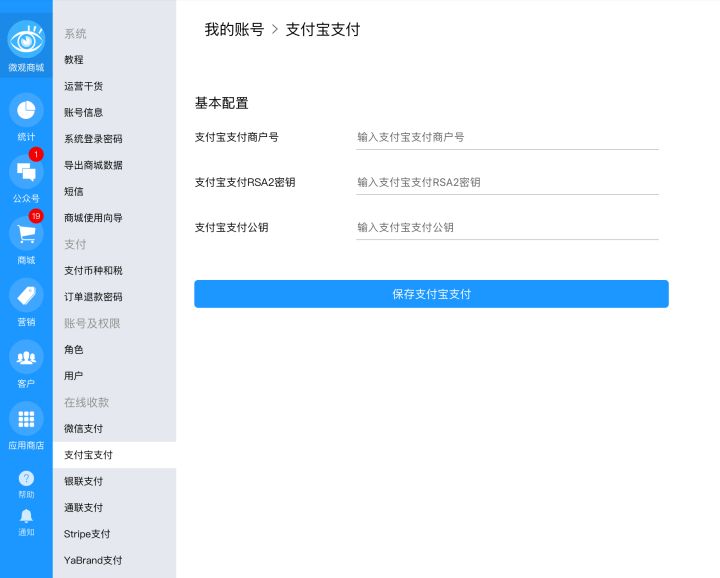Click the 微观商城 label text
Viewport: 720px width, 578px height.
26,68
